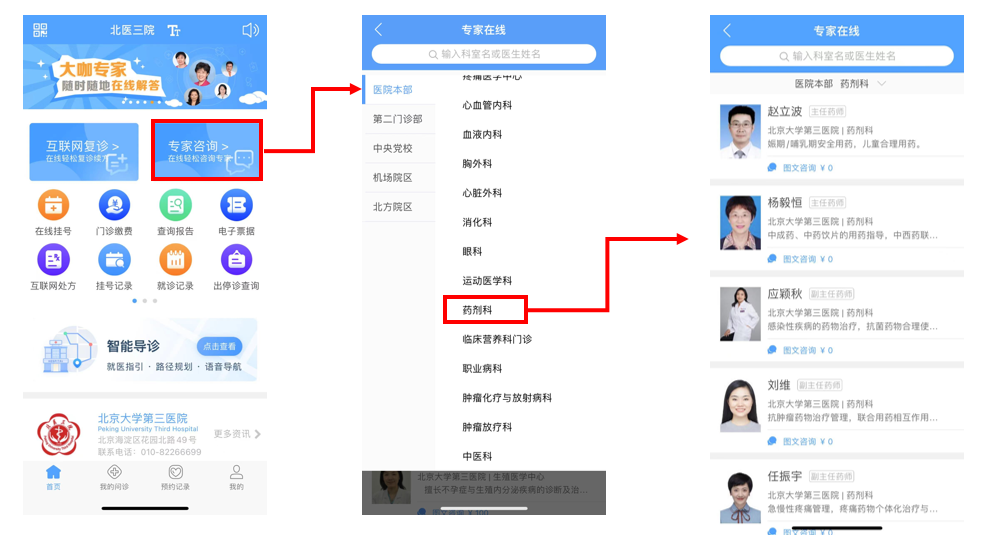Screen dimensions: 996x549
Task: Choose 心血管内科 department
Action: point(487,105)
